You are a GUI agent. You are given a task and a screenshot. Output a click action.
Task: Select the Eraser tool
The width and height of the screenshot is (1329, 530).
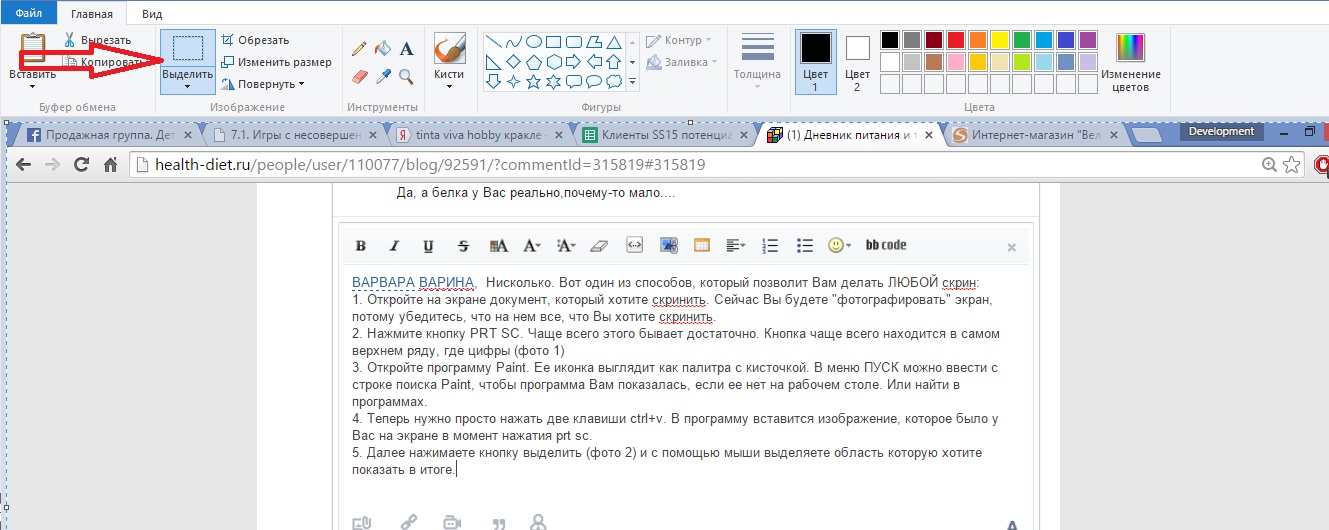360,76
